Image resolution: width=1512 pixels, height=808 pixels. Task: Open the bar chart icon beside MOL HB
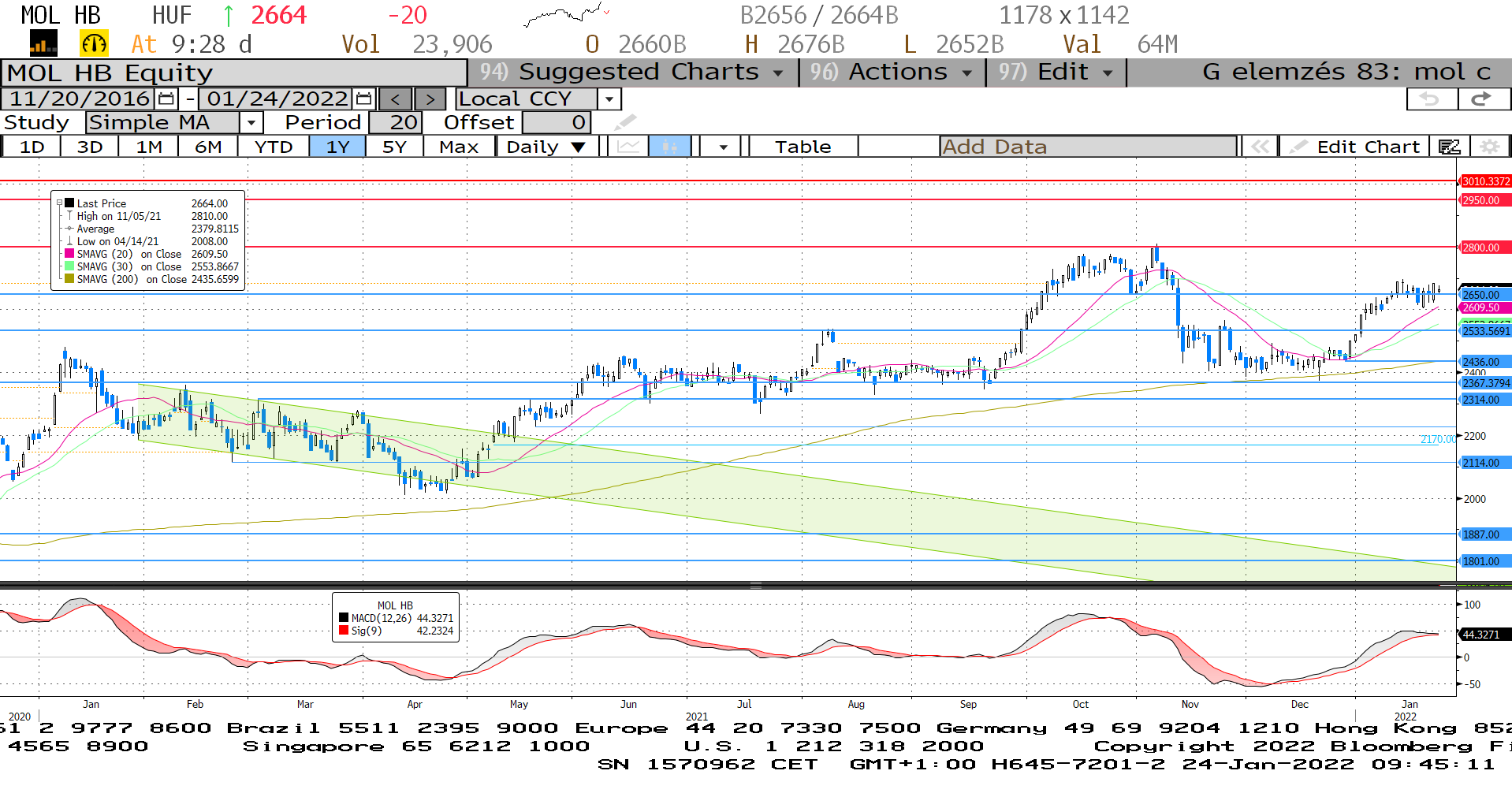coord(43,43)
